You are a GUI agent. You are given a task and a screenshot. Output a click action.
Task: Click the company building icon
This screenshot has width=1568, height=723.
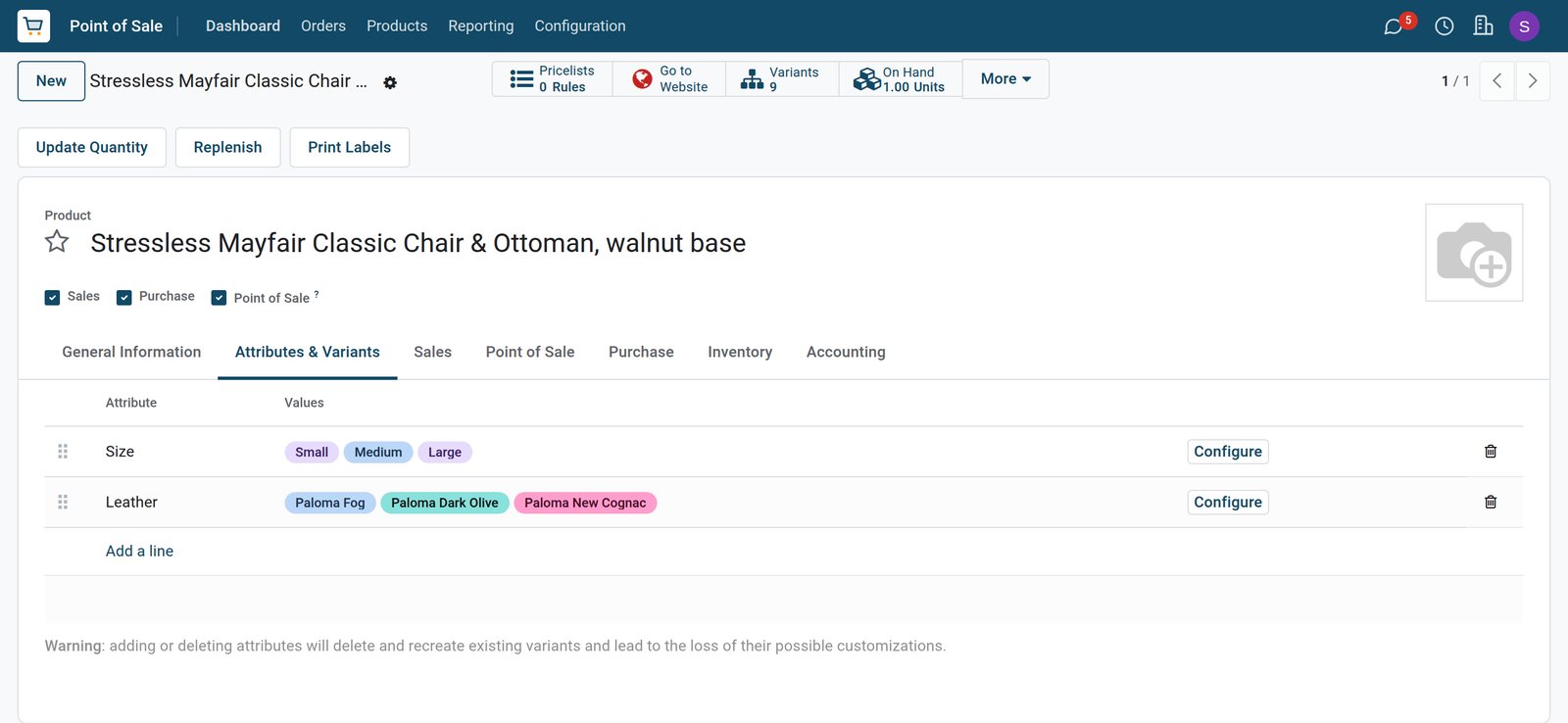pos(1484,25)
